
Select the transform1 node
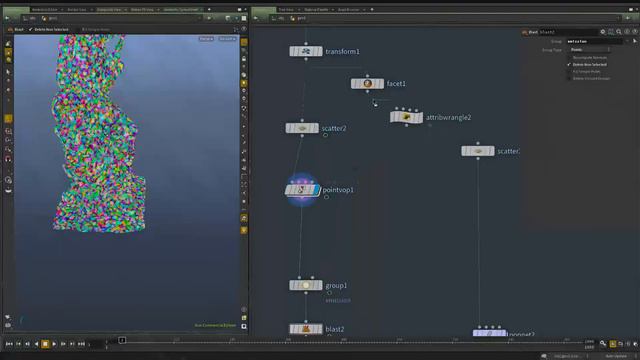pos(306,51)
